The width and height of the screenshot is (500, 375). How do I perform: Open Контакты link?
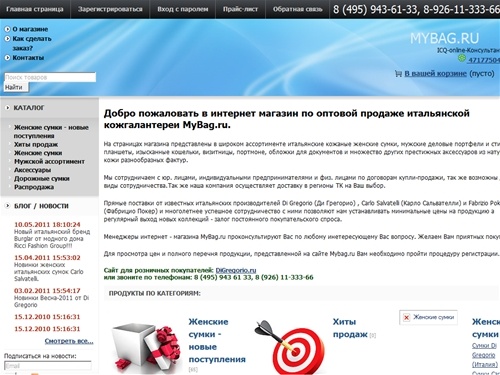click(28, 58)
